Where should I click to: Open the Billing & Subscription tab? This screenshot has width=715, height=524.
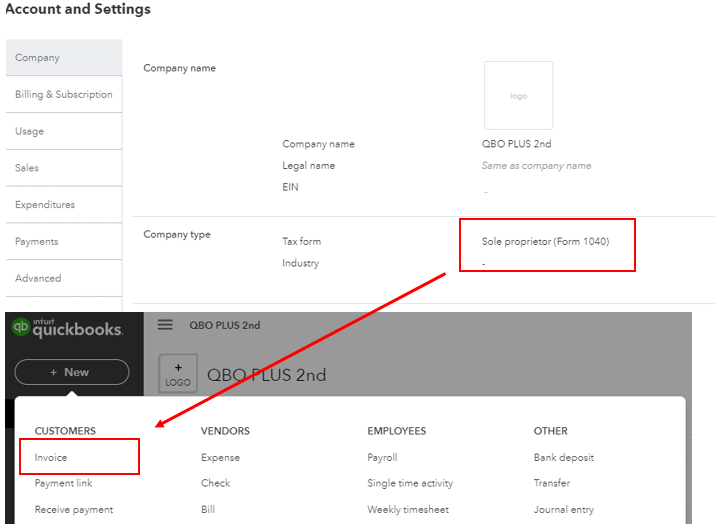(64, 94)
